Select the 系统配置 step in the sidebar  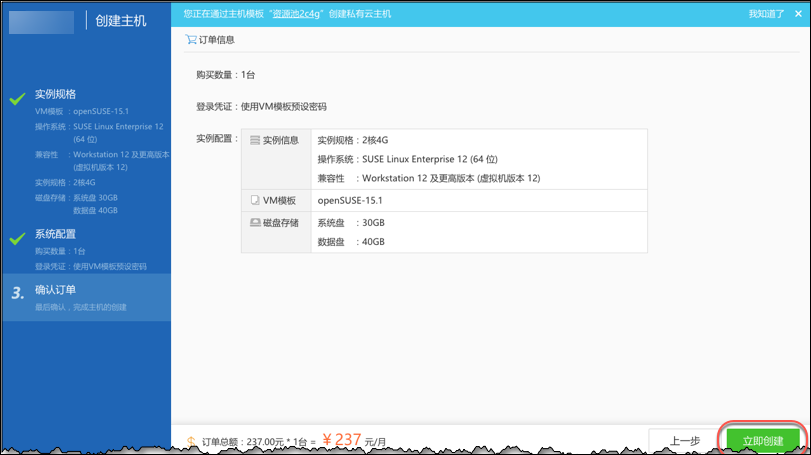point(55,234)
